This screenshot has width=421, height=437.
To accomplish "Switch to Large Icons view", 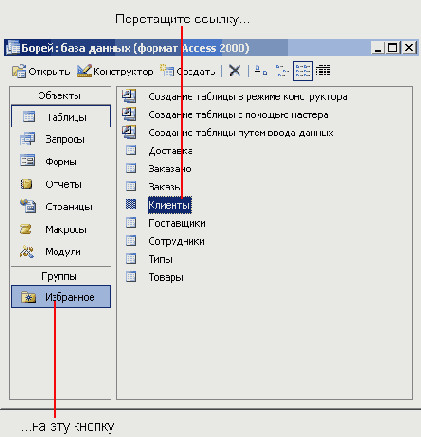I will pyautogui.click(x=261, y=71).
